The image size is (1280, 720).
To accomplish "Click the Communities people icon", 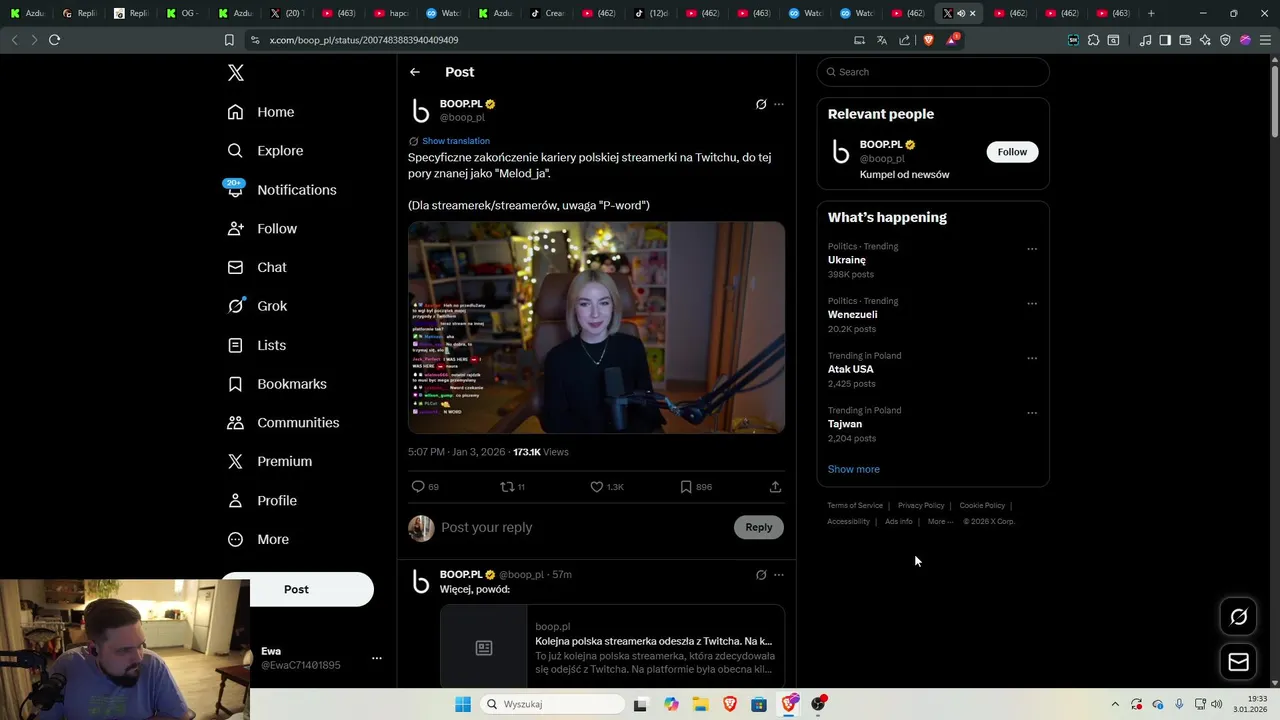I will [235, 423].
